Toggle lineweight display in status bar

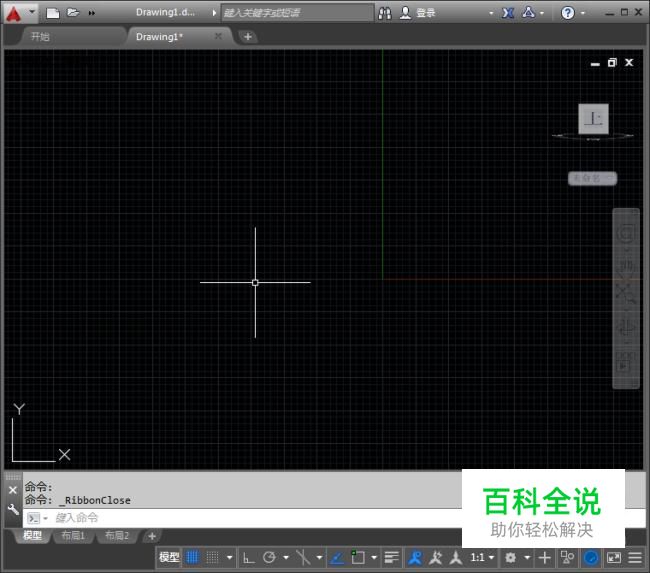[391, 558]
